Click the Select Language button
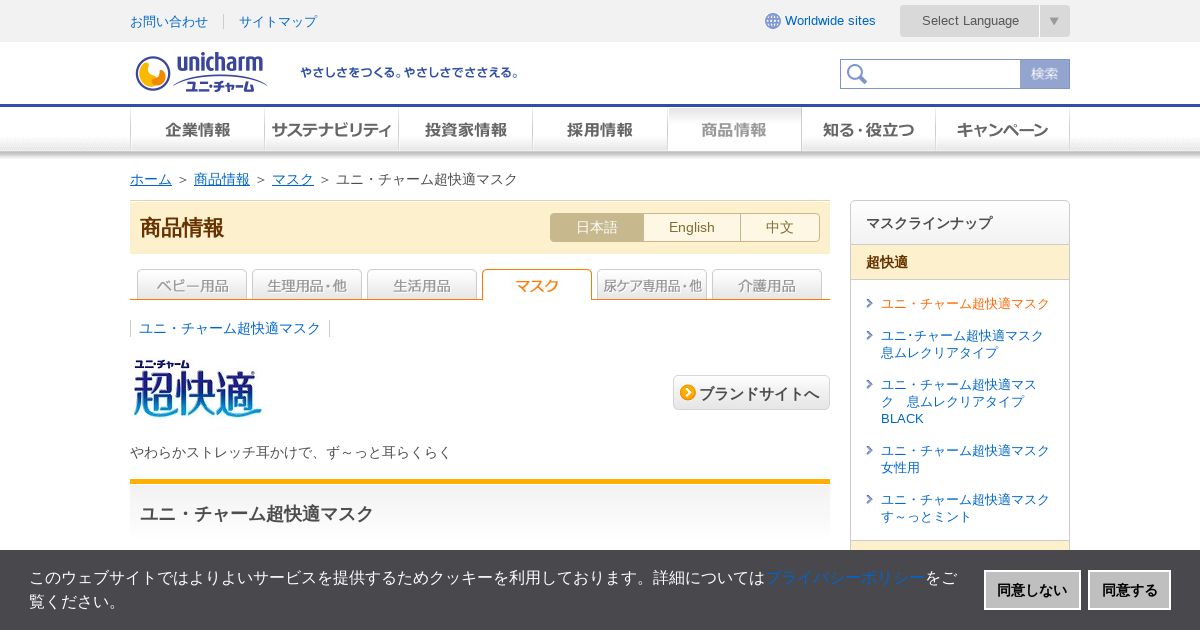The image size is (1200, 630). click(970, 21)
